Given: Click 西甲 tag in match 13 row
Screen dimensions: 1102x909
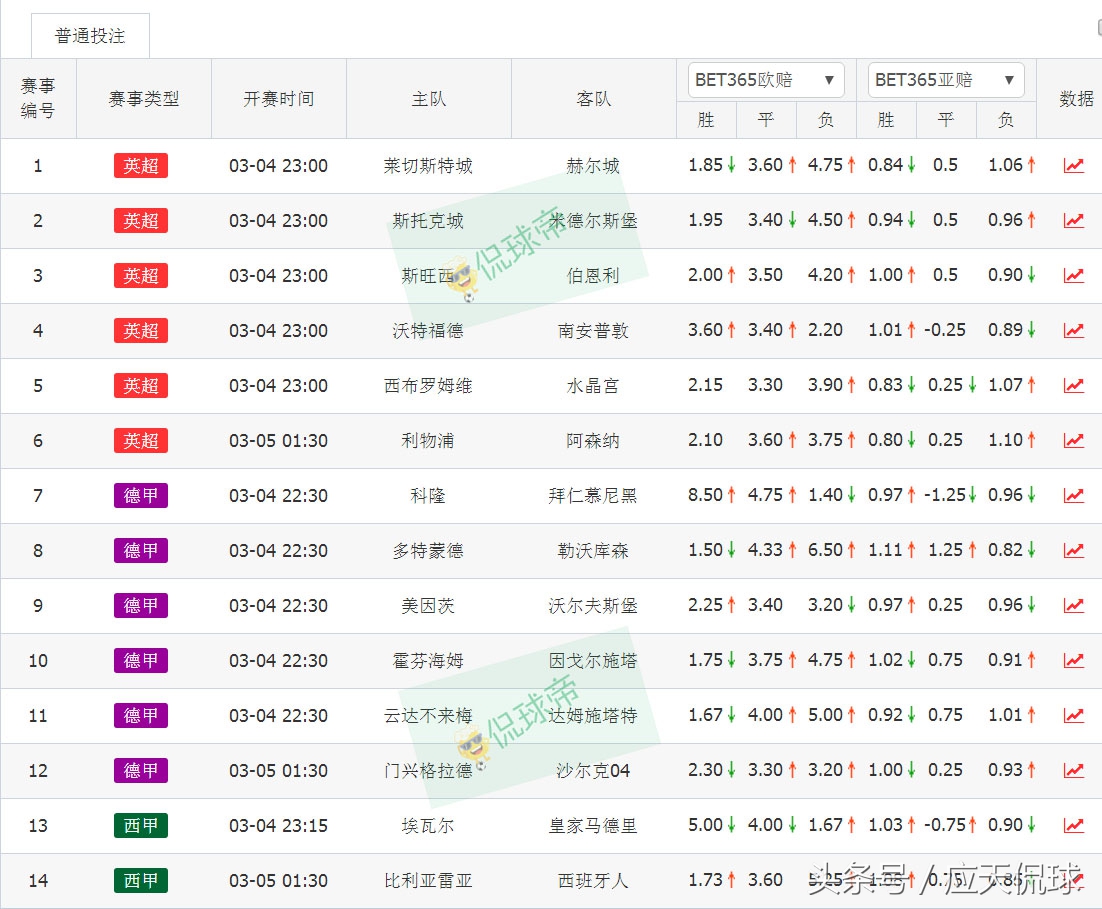Looking at the screenshot, I should pos(141,825).
